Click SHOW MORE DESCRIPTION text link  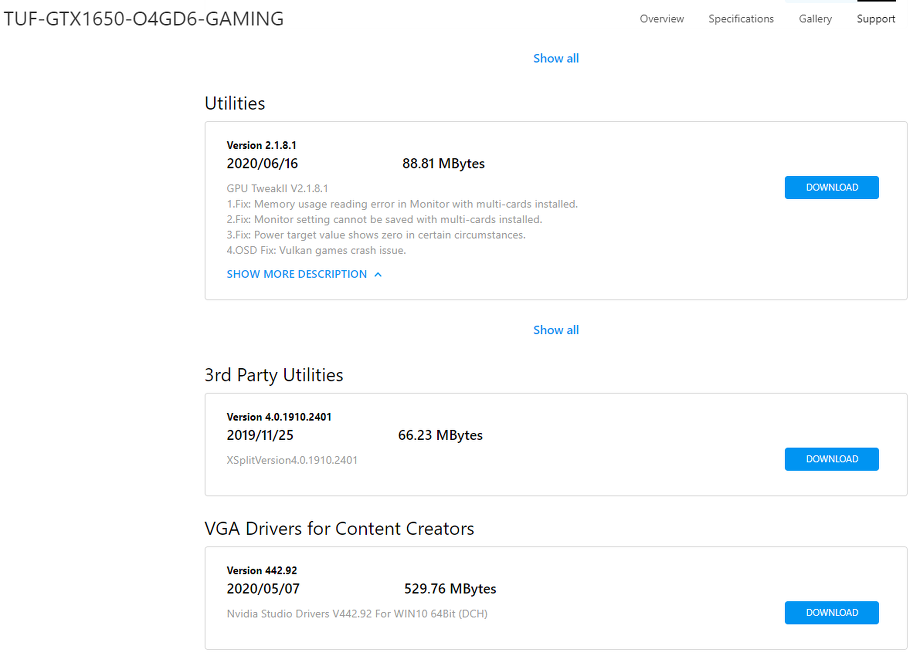[297, 274]
